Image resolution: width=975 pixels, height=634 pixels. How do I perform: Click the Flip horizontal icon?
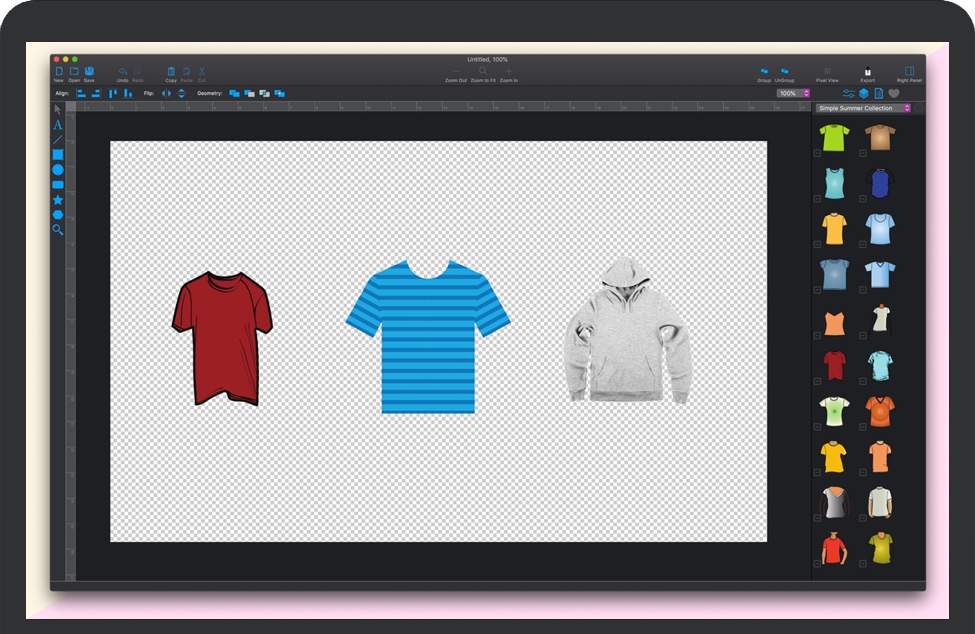(167, 93)
